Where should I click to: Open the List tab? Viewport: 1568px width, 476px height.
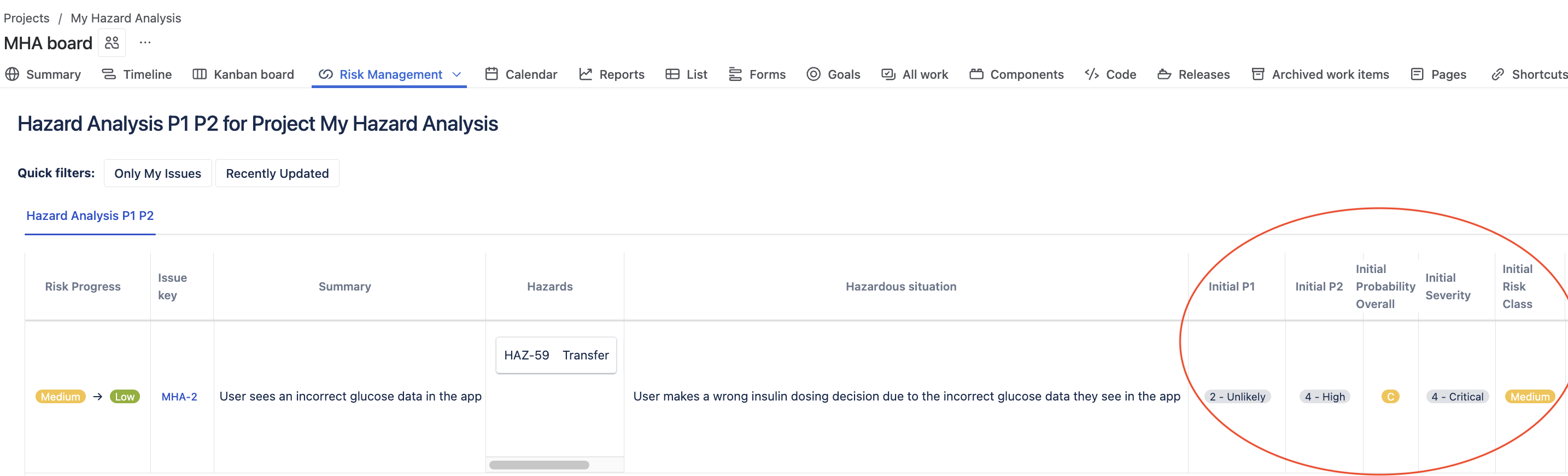tap(697, 74)
